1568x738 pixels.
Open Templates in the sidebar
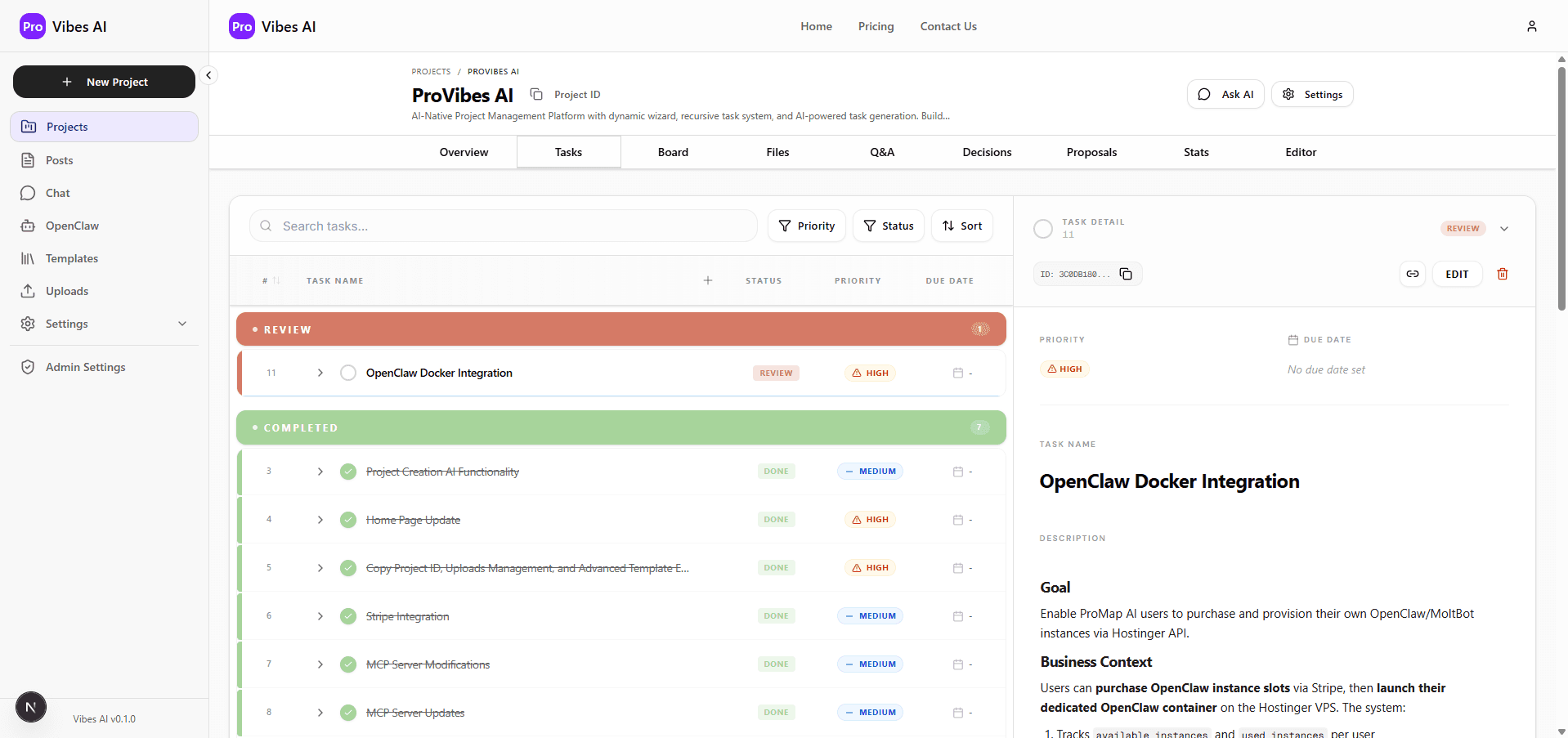tap(73, 258)
